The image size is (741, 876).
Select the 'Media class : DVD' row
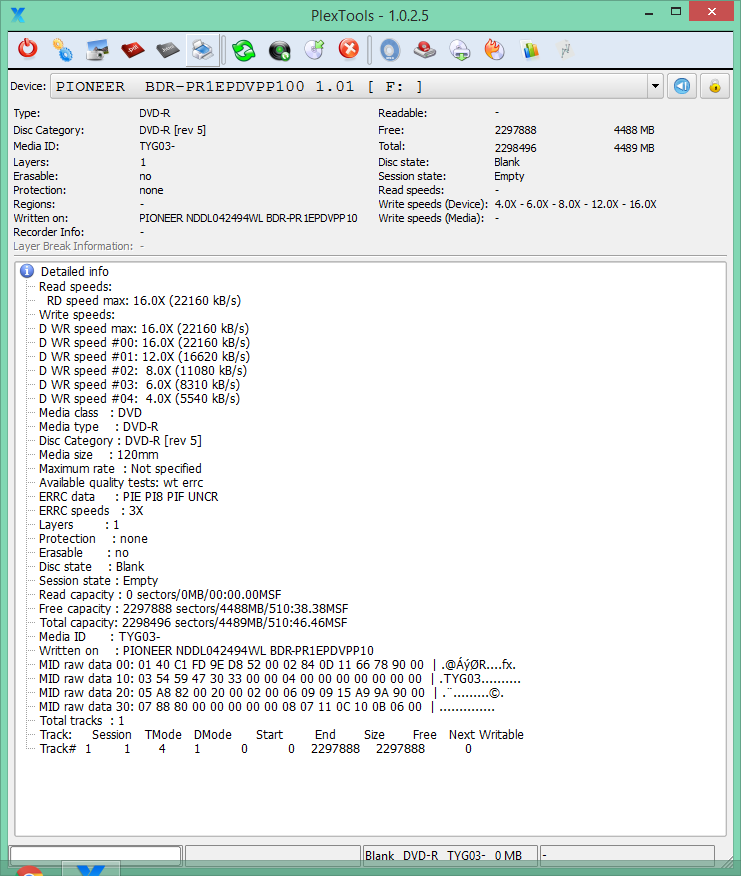point(90,412)
